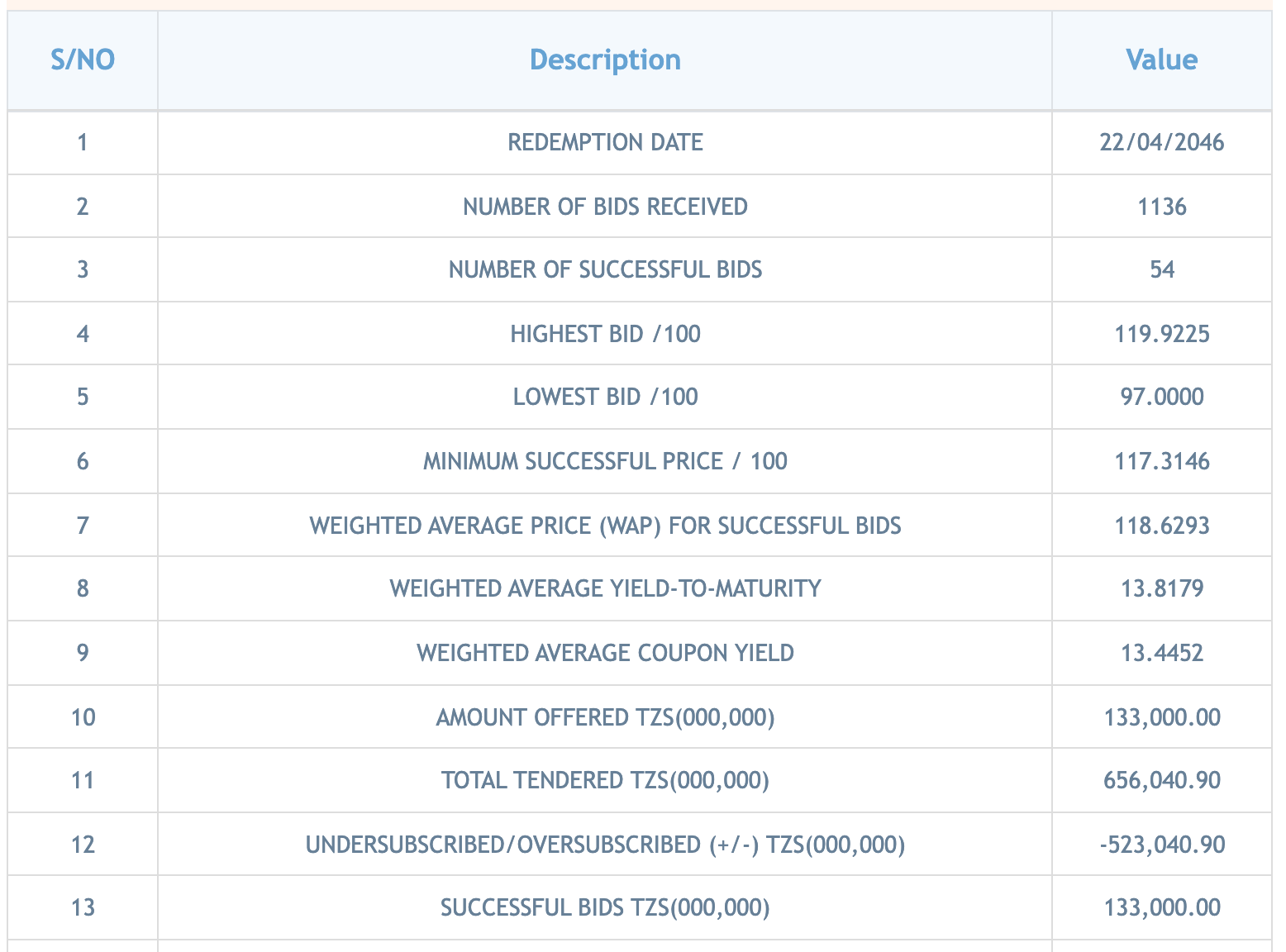The image size is (1286, 952).
Task: Click the value 54
Action: pyautogui.click(x=1161, y=269)
